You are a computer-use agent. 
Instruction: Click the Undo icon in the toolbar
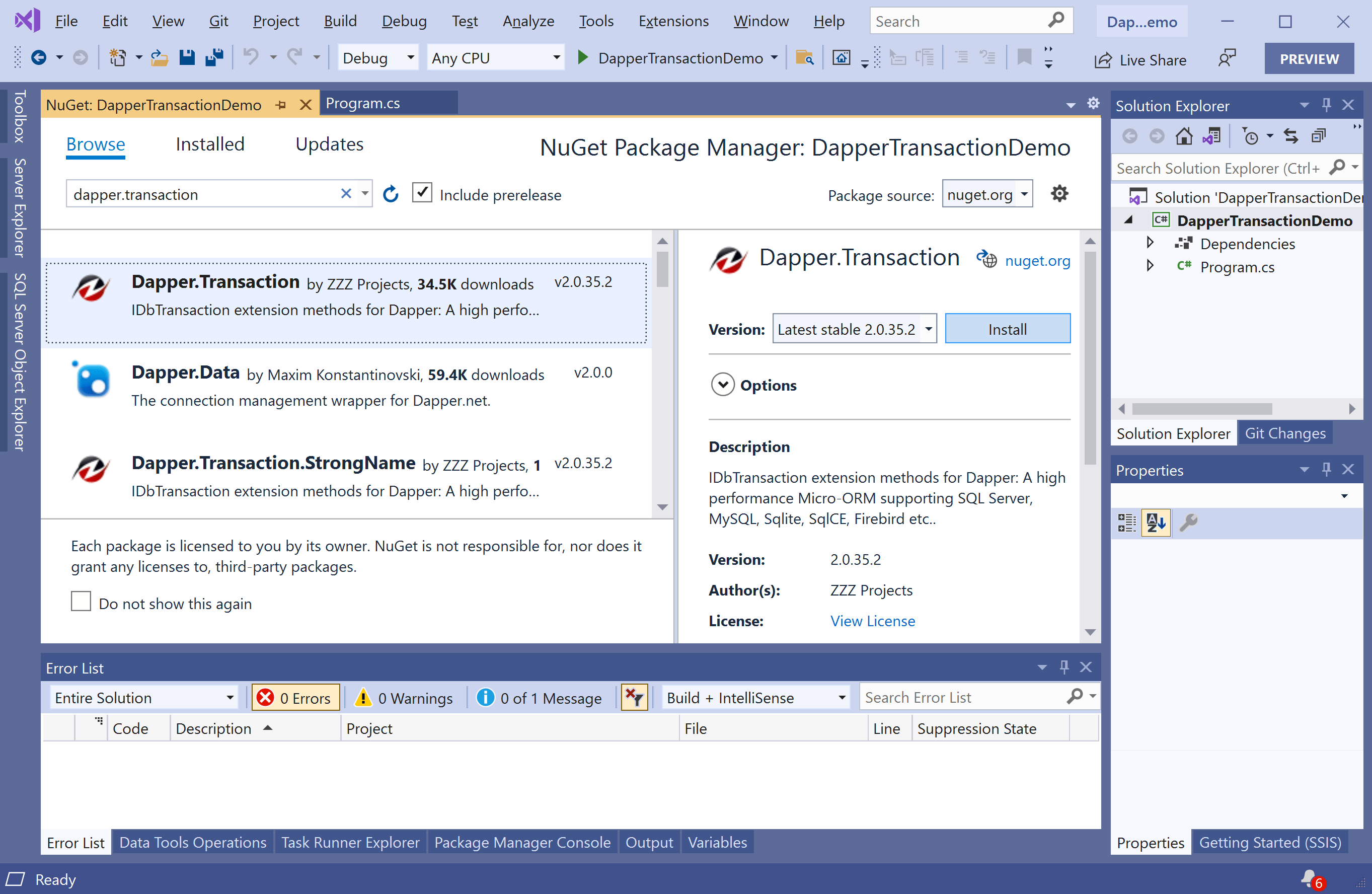point(253,57)
